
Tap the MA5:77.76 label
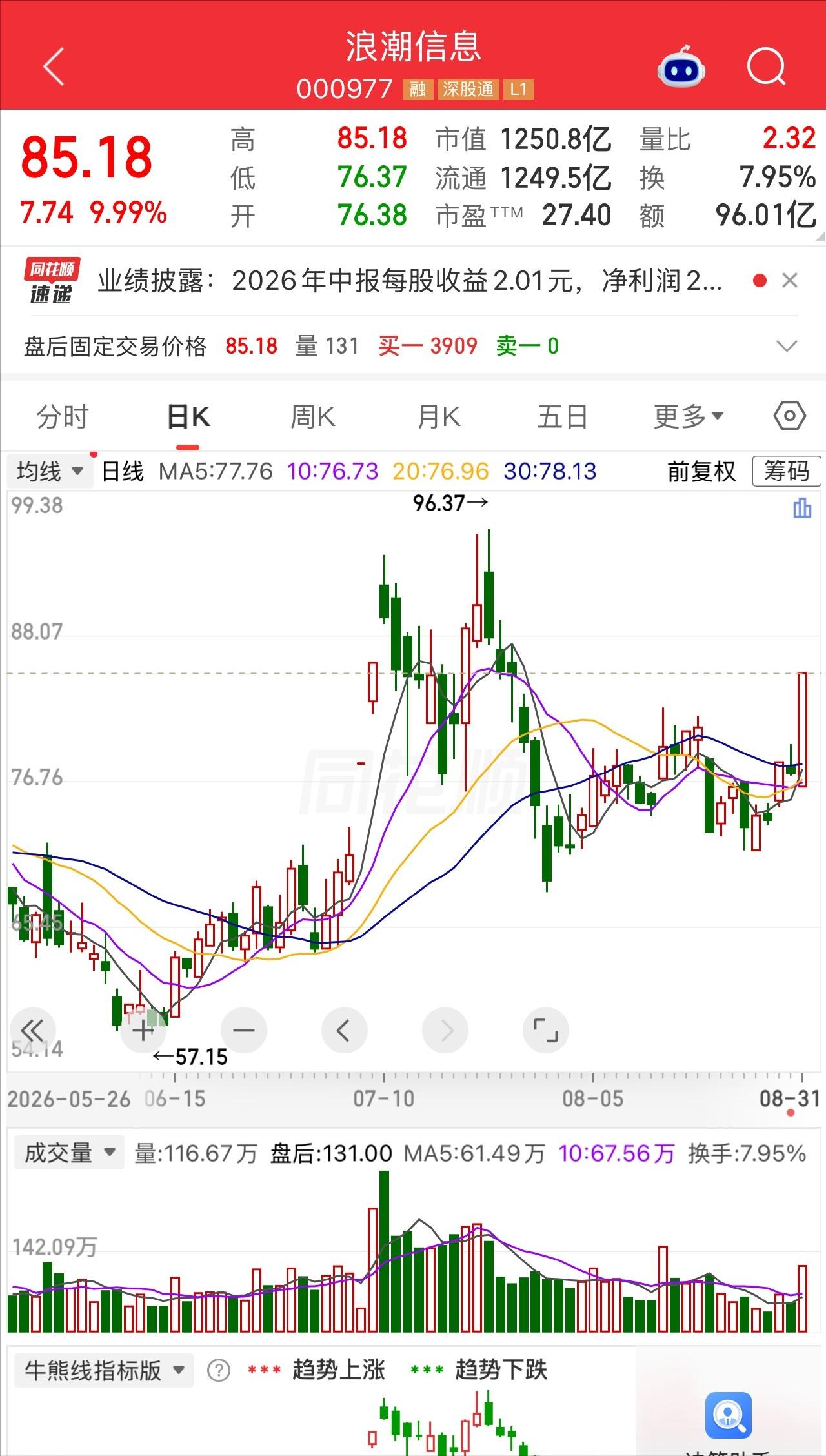pyautogui.click(x=216, y=471)
